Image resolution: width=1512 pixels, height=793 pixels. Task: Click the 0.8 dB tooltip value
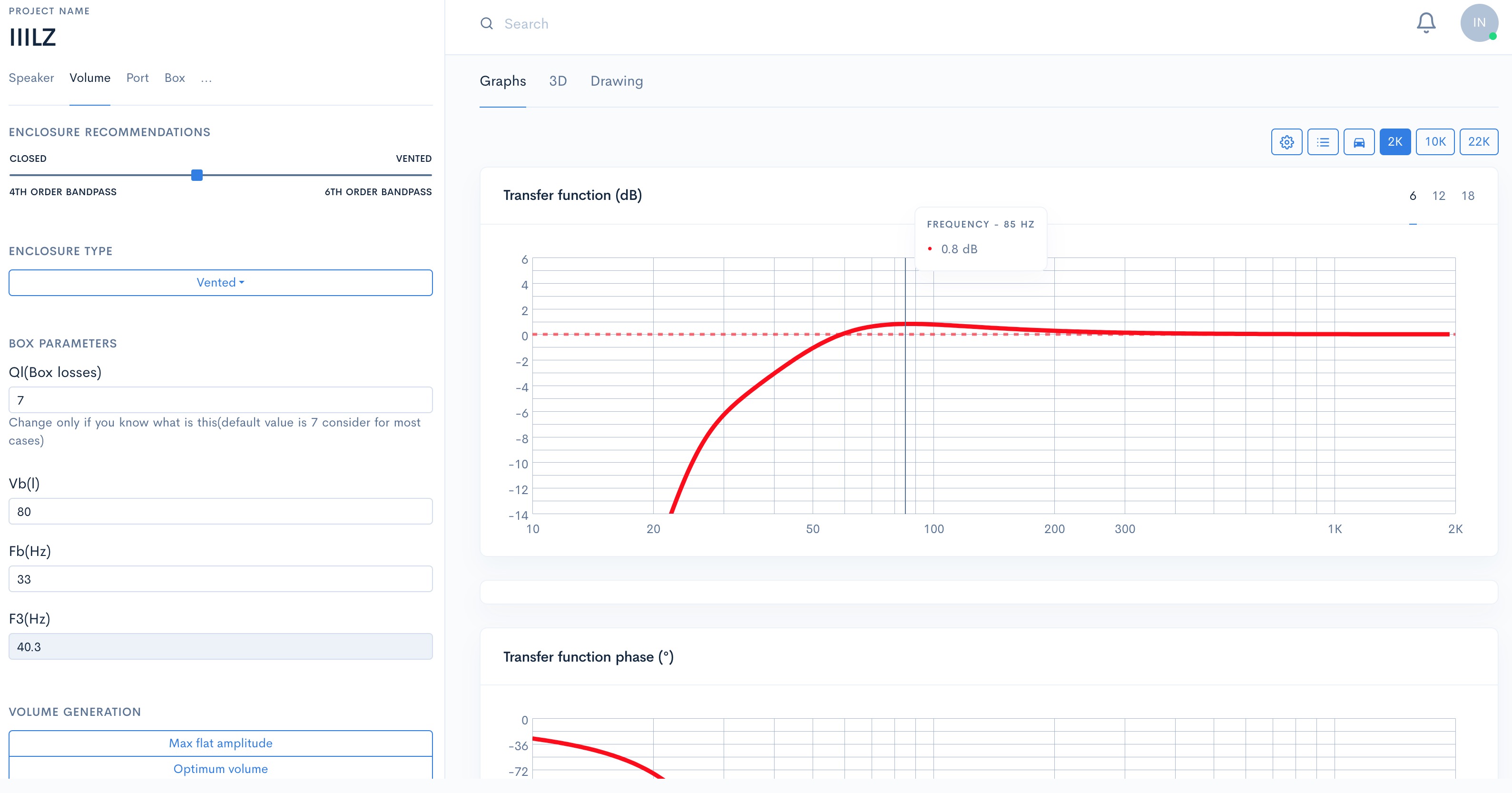pos(959,249)
